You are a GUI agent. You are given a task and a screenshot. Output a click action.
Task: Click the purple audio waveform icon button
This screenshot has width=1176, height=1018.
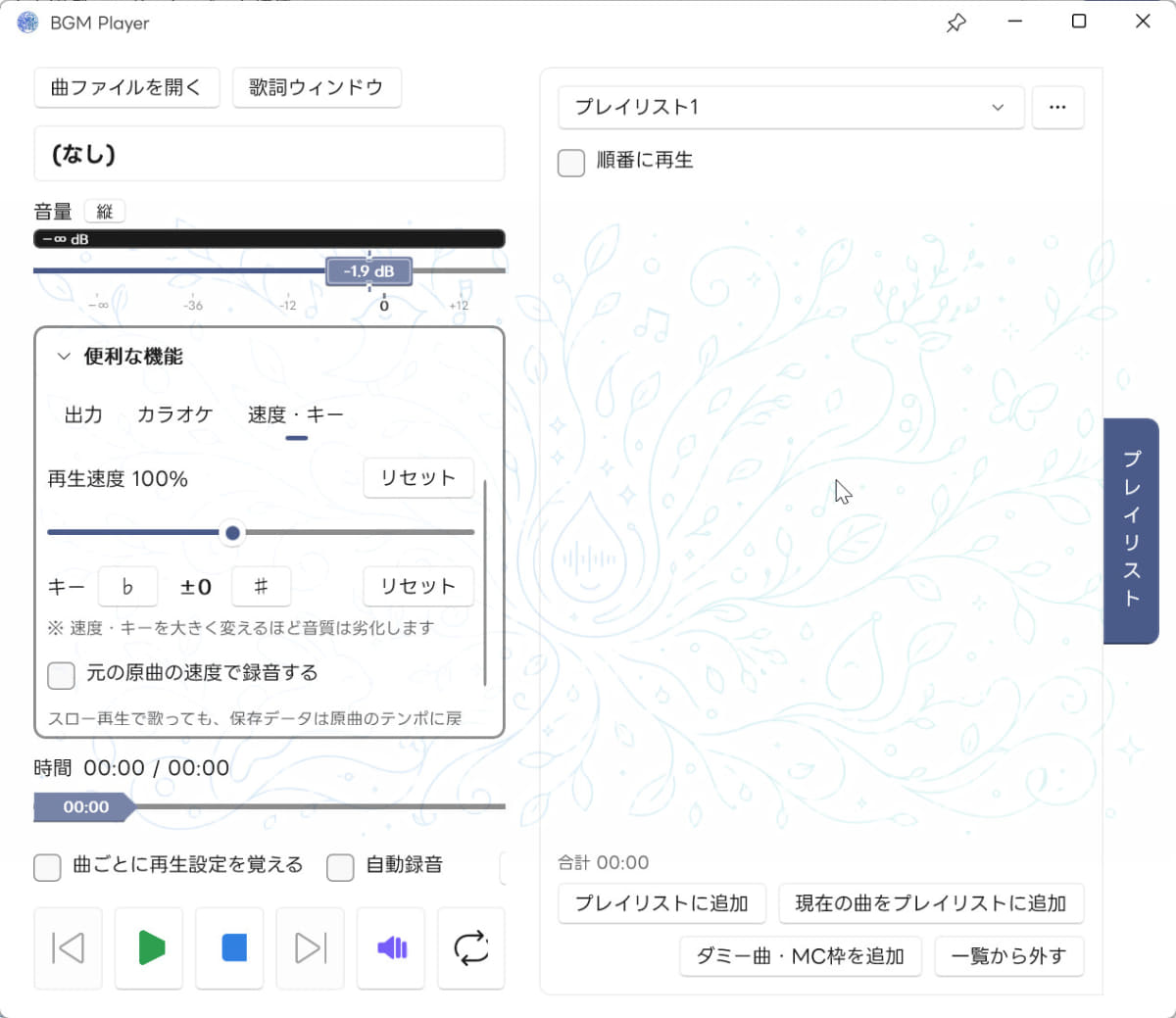click(x=391, y=948)
